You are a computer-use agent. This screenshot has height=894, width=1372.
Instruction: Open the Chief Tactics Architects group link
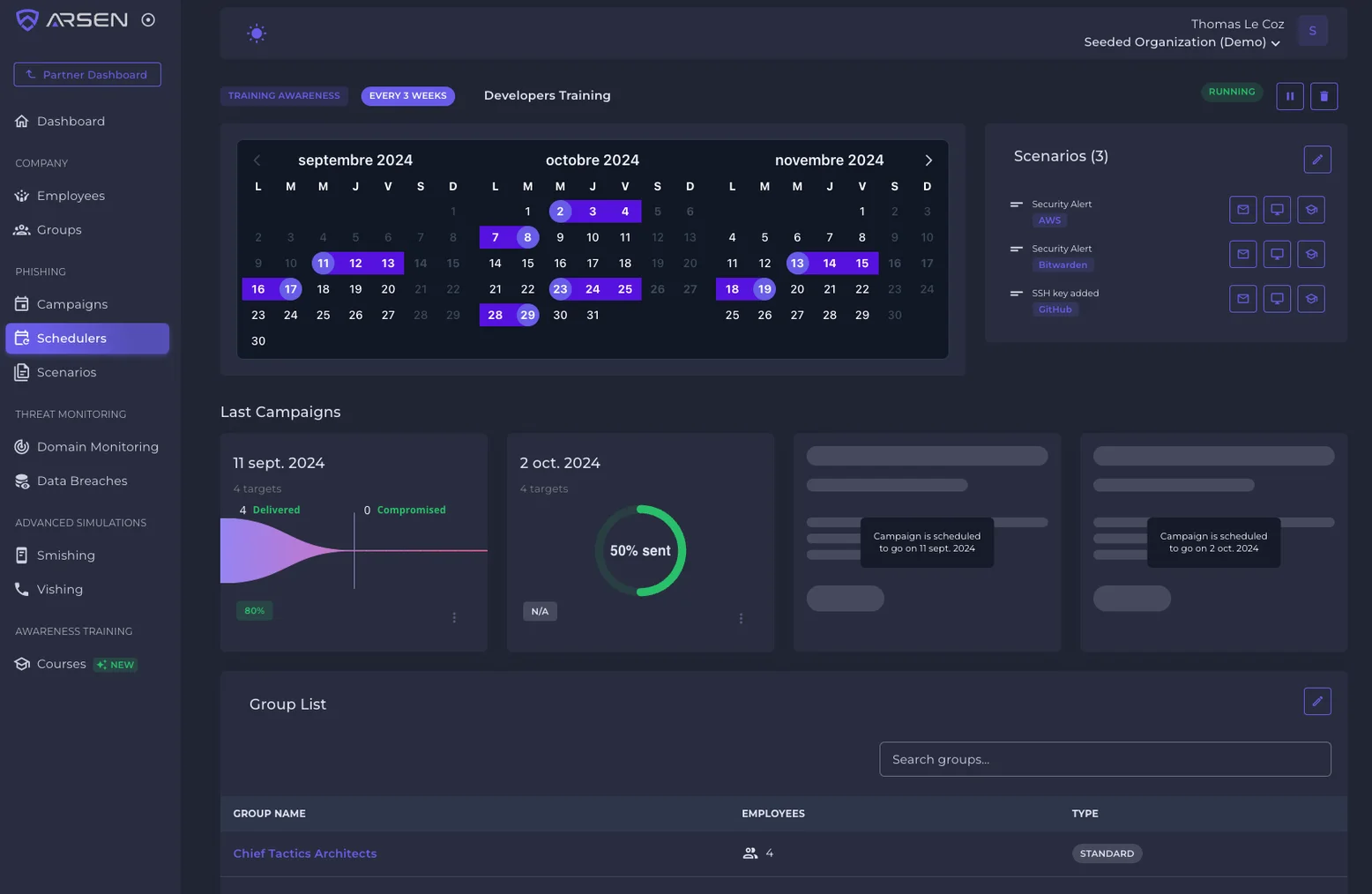(305, 853)
